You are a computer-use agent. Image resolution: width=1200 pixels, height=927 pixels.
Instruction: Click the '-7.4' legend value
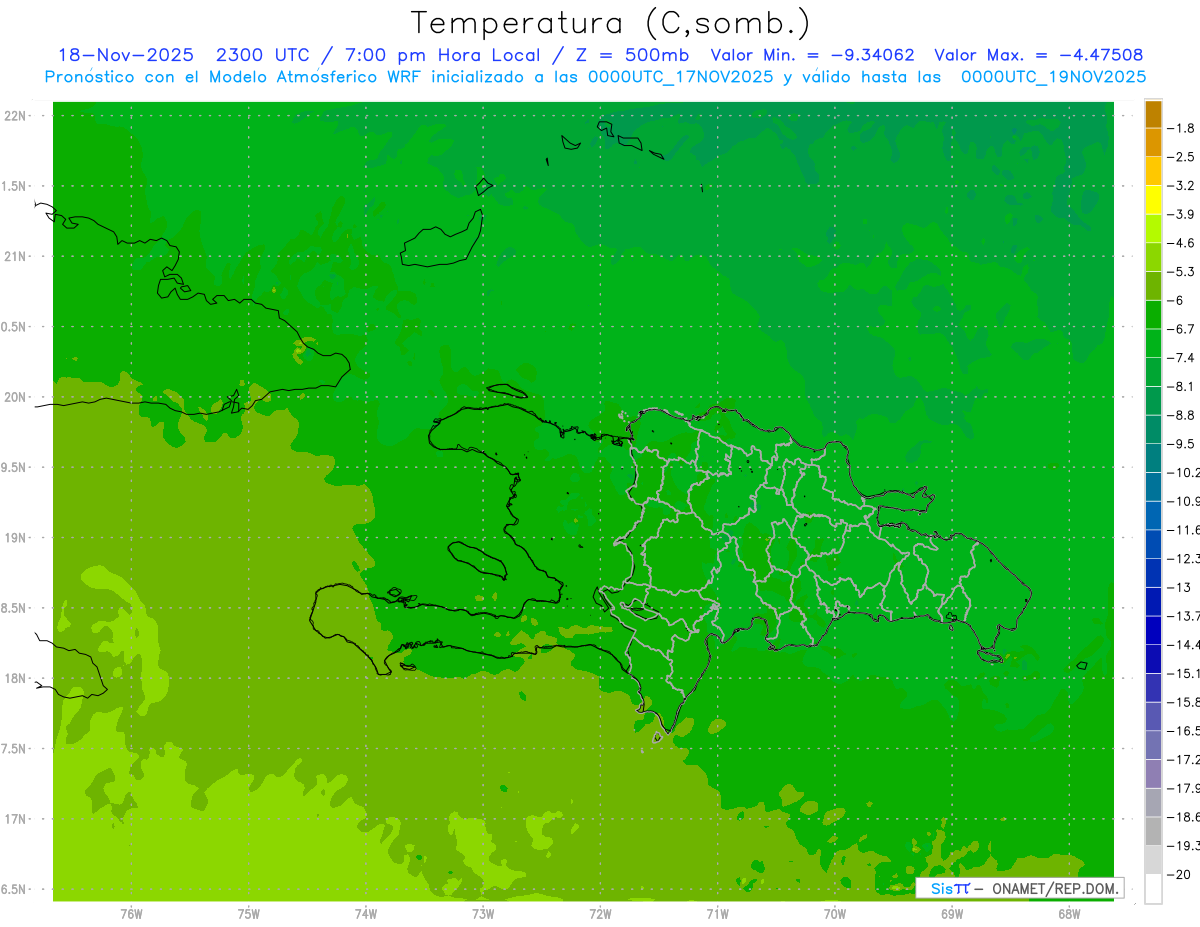(1182, 357)
